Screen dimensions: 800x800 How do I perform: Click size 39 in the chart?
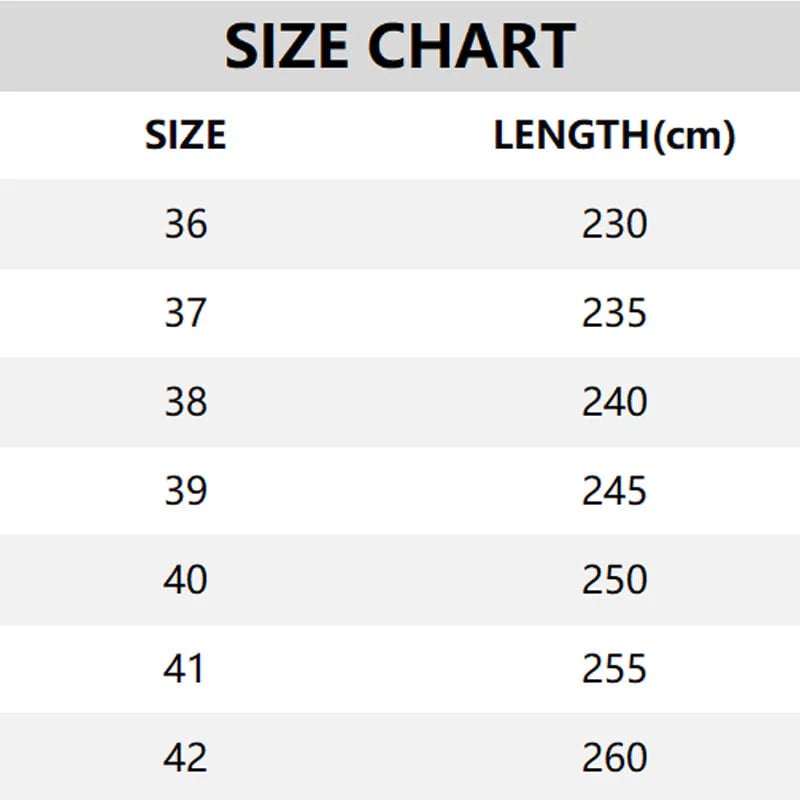tap(186, 491)
